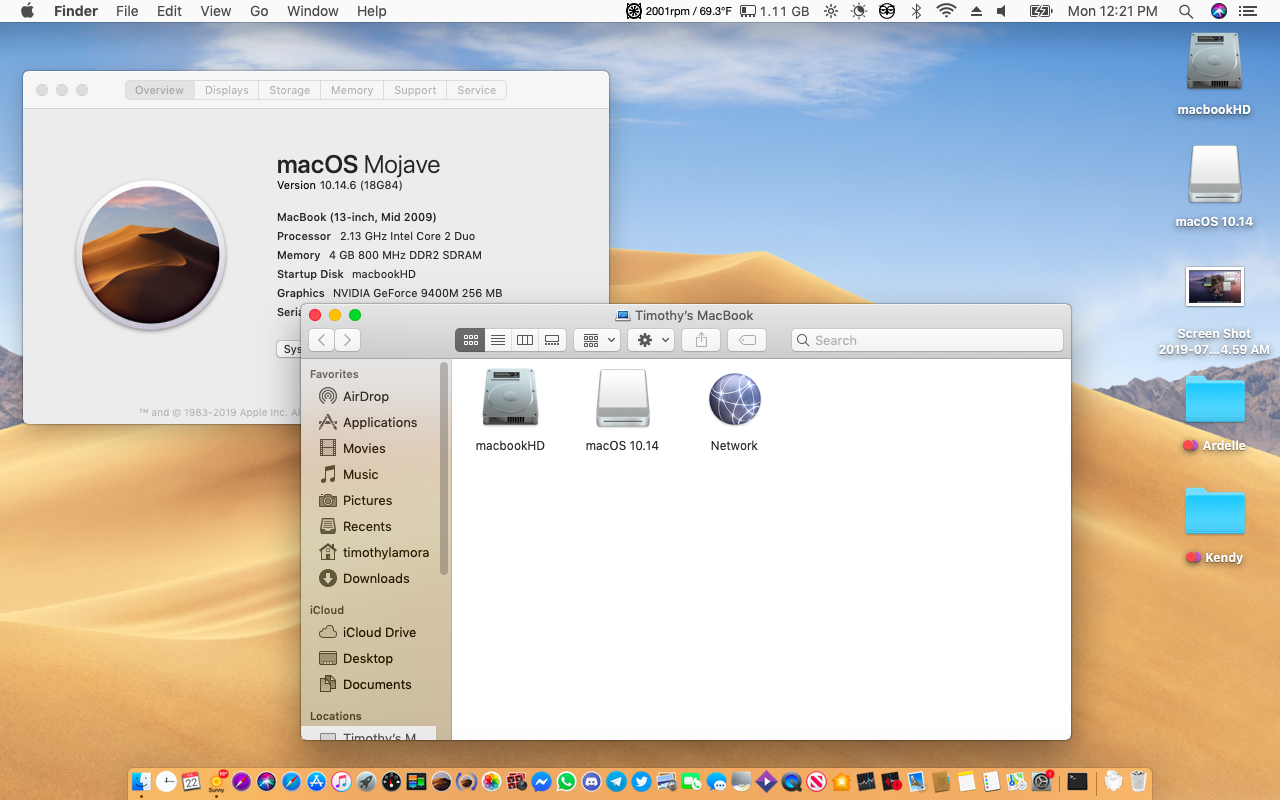This screenshot has height=800, width=1280.
Task: Click the Share button in Finder toolbar
Action: click(701, 340)
